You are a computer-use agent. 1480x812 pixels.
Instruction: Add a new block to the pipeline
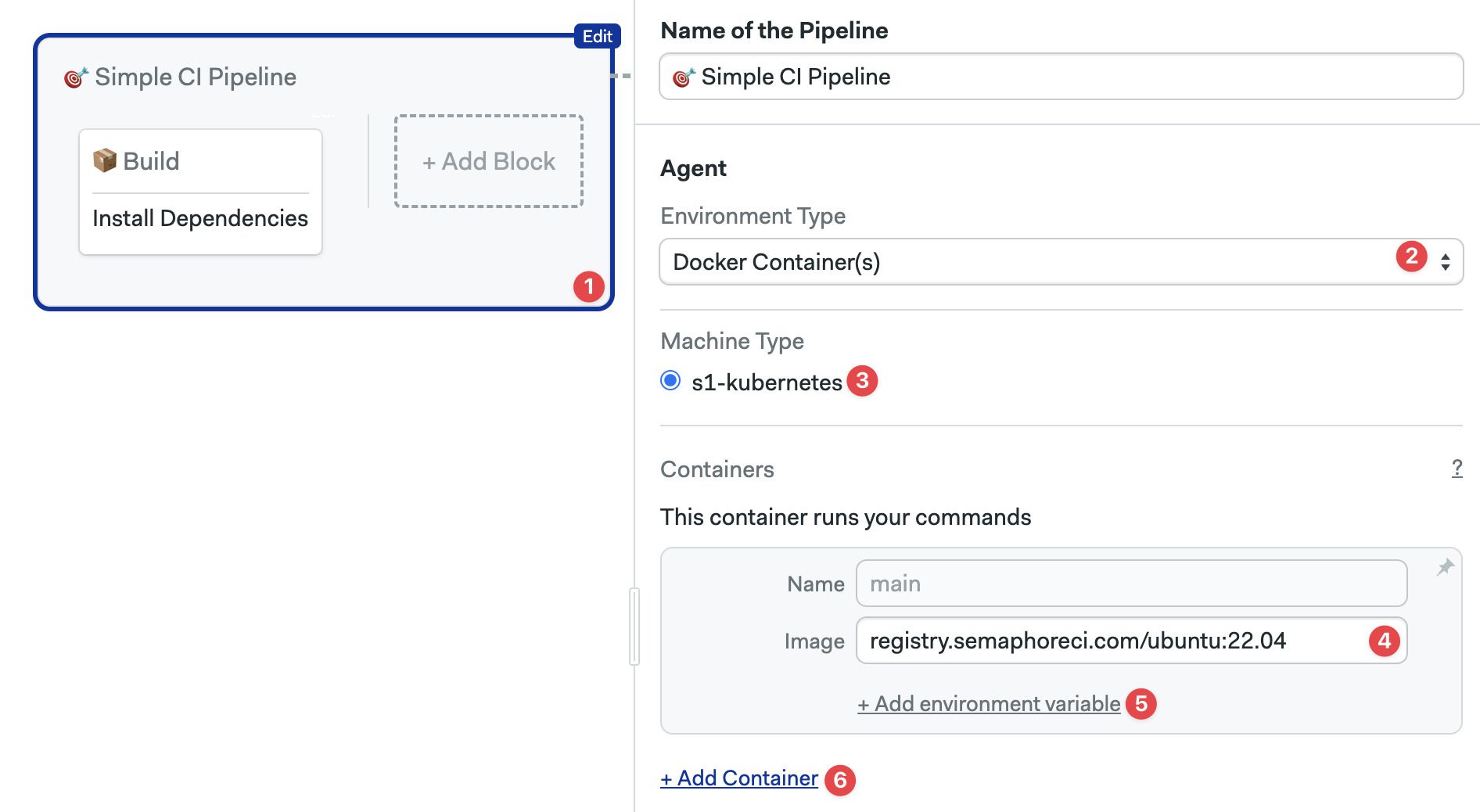pos(489,161)
